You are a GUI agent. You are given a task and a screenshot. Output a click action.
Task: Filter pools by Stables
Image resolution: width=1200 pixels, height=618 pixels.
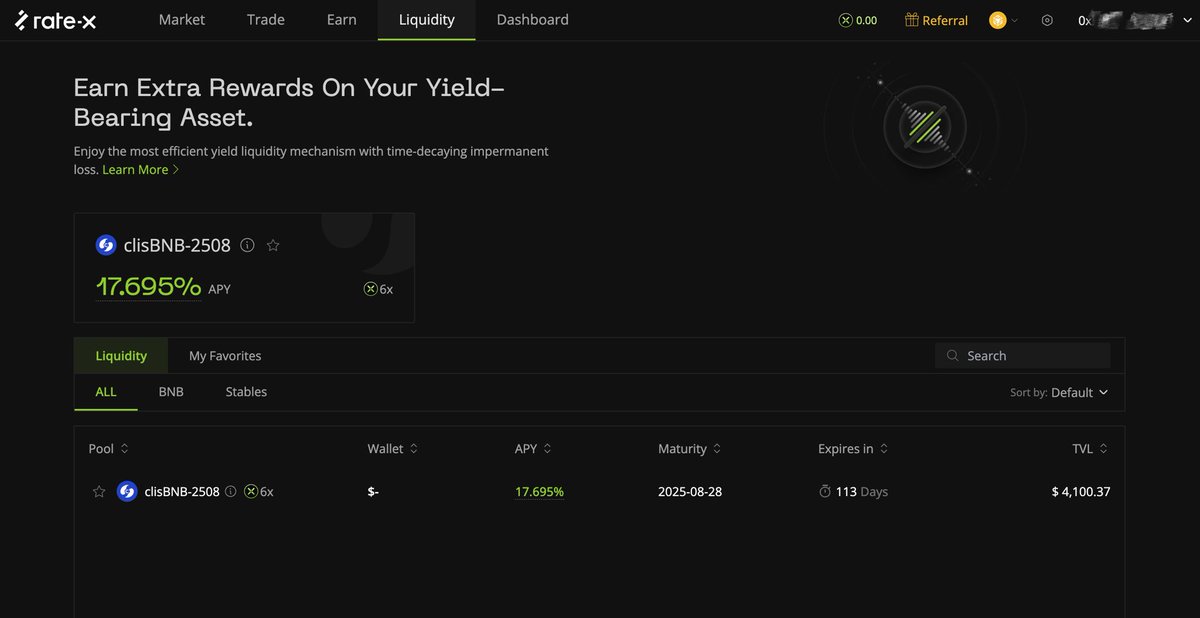point(246,392)
